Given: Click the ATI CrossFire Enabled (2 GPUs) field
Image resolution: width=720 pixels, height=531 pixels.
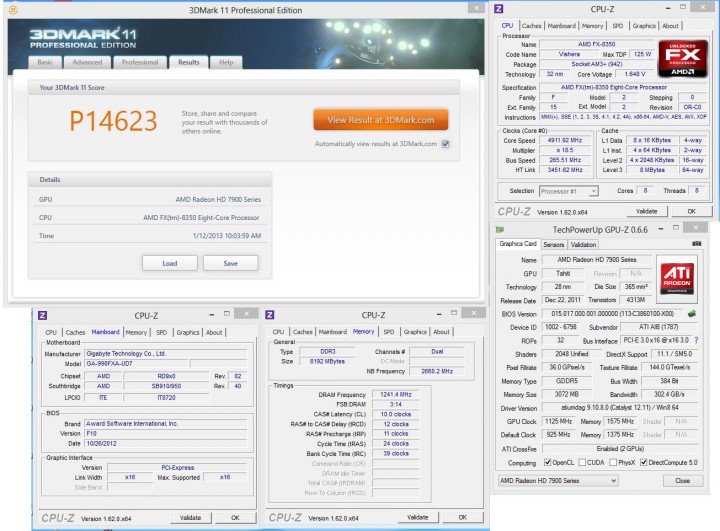Looking at the screenshot, I should [x=620, y=449].
